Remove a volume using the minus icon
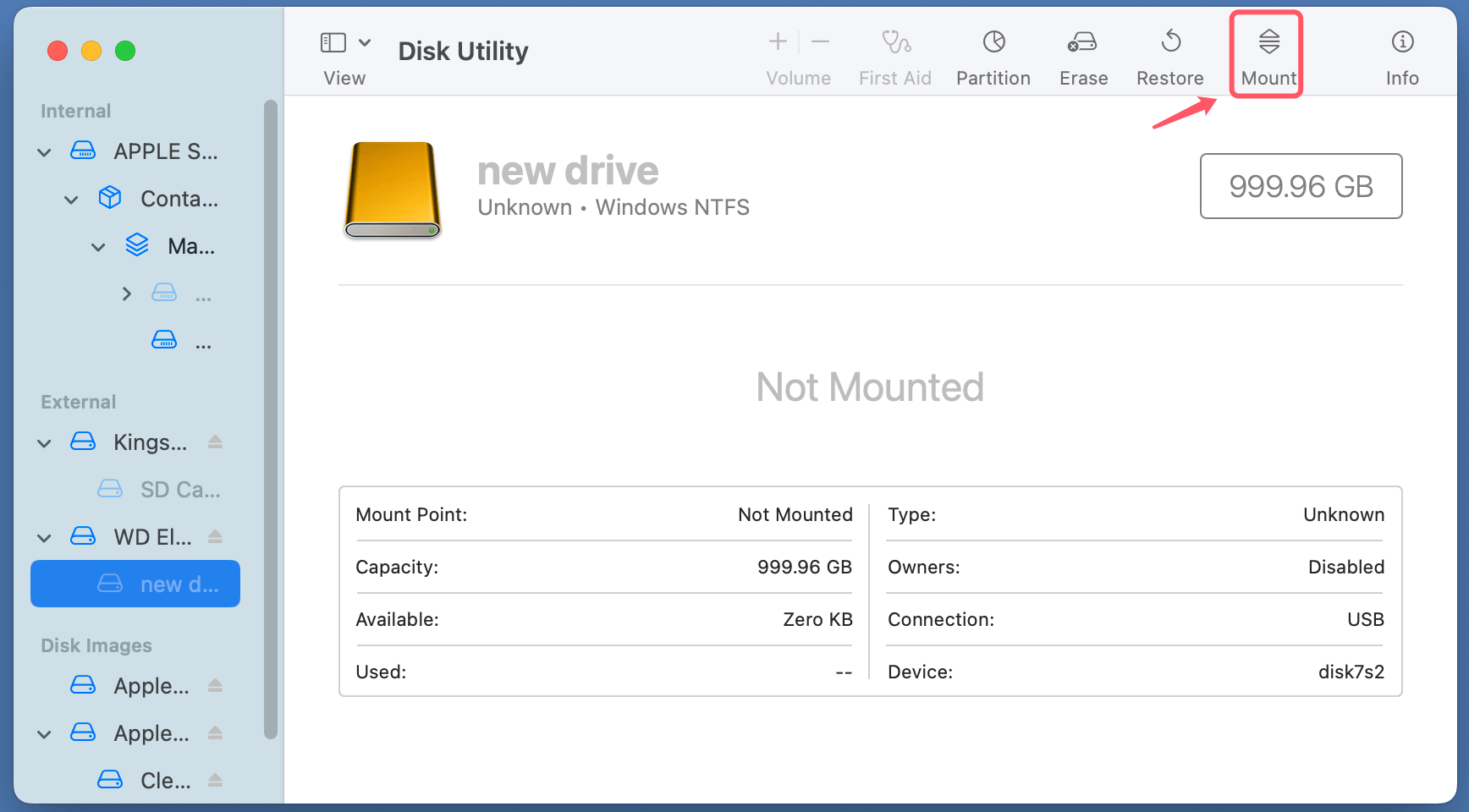 click(819, 41)
